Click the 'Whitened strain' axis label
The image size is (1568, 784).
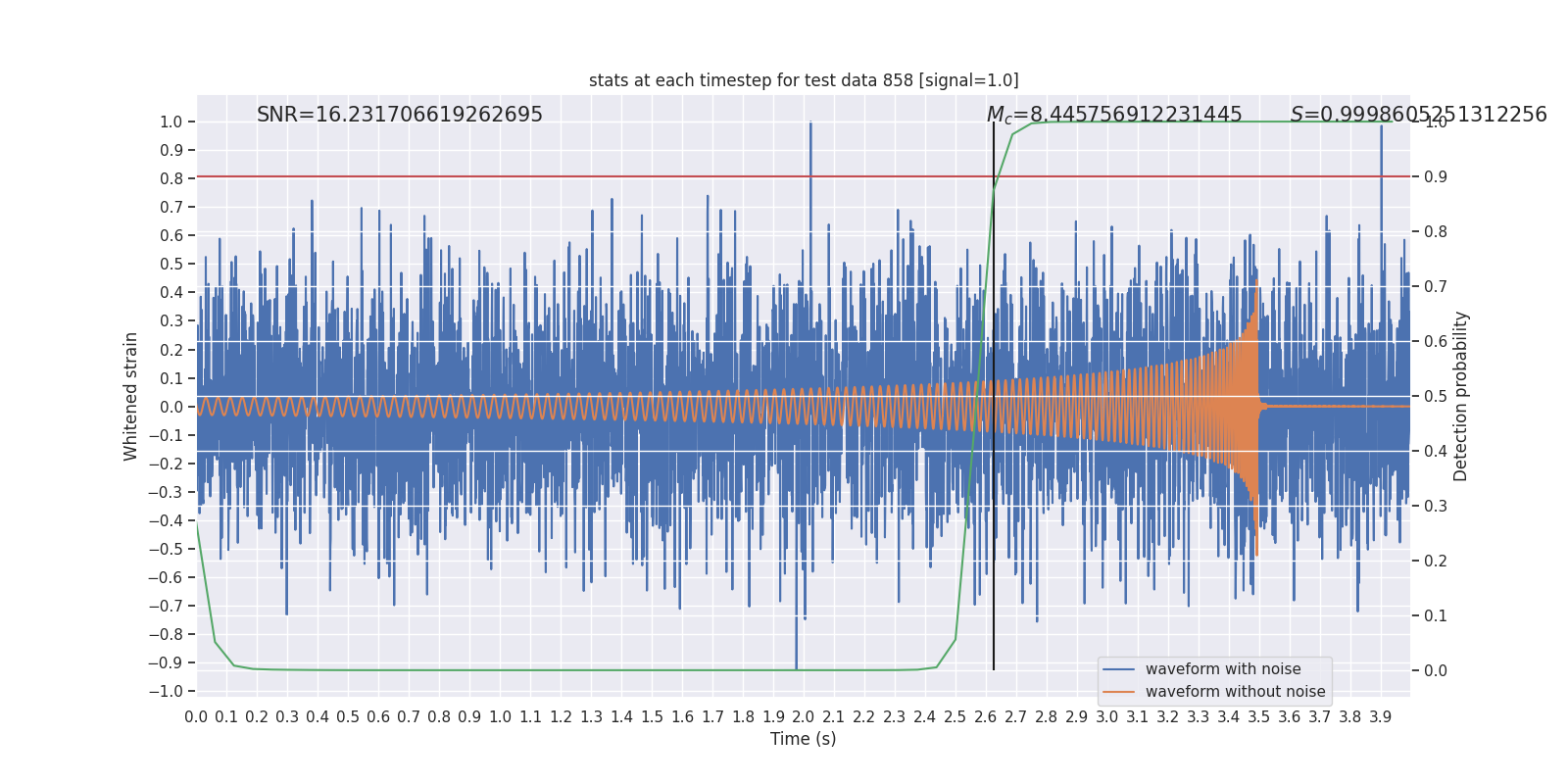coord(131,396)
